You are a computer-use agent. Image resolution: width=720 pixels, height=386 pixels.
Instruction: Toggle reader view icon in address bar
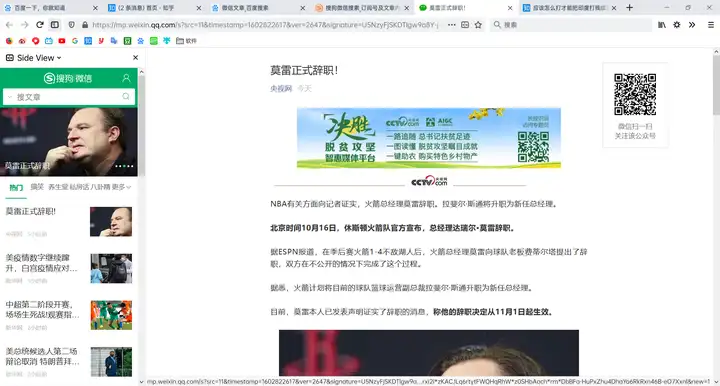[465, 25]
